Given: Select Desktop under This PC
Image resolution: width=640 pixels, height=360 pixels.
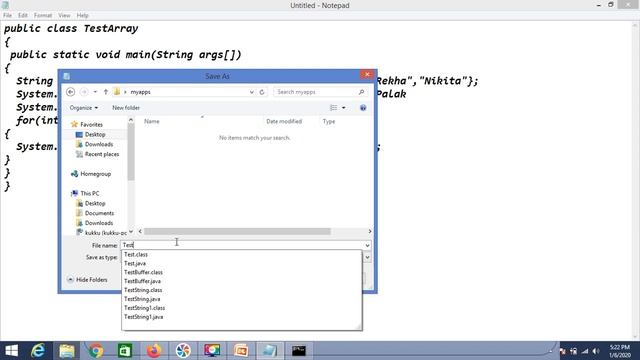Looking at the screenshot, I should point(95,203).
